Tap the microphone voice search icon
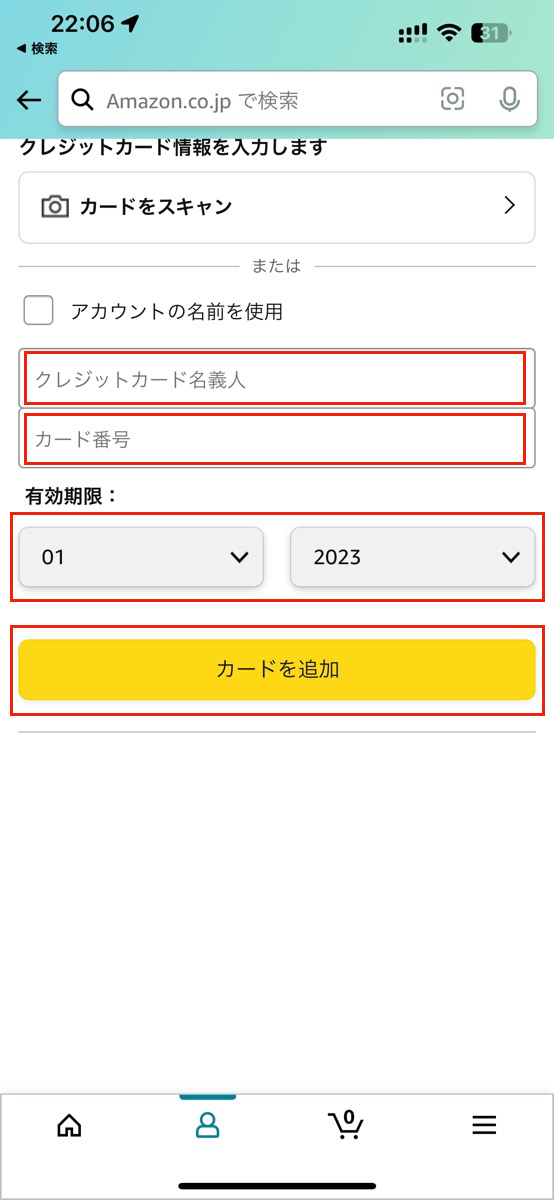The image size is (554, 1200). click(x=510, y=99)
